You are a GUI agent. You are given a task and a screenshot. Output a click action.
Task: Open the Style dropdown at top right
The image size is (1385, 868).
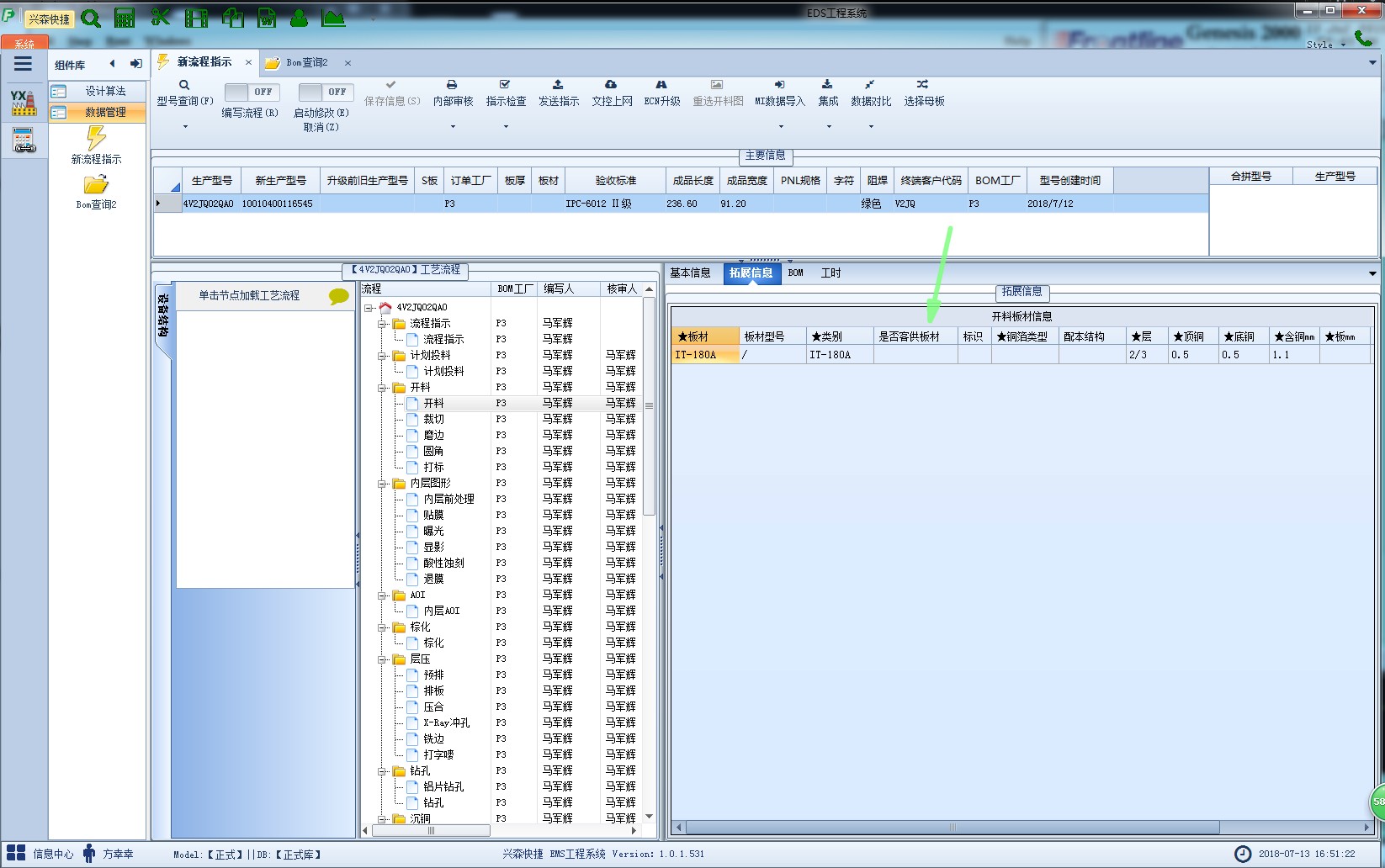tap(1325, 45)
